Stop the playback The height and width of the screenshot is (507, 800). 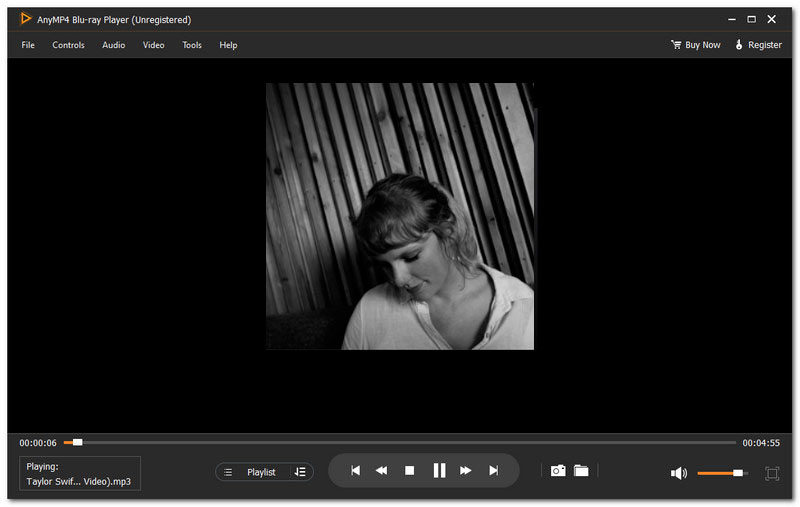pos(409,470)
